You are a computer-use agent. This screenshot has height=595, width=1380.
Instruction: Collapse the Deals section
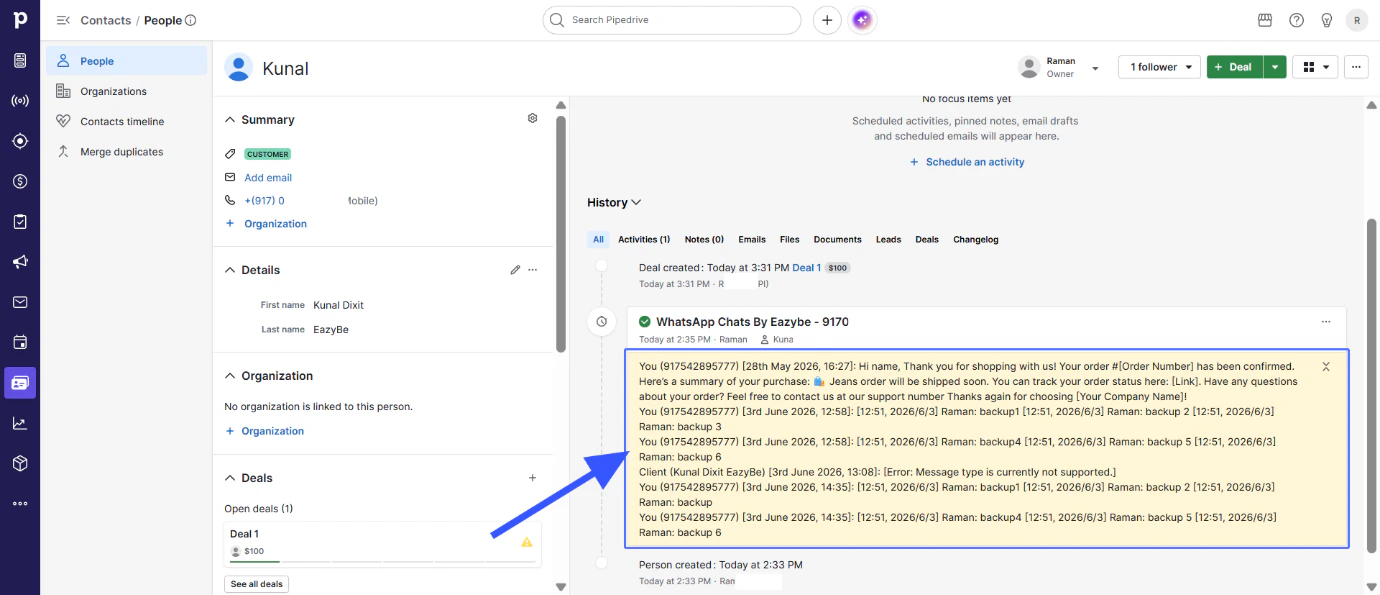pyautogui.click(x=230, y=478)
